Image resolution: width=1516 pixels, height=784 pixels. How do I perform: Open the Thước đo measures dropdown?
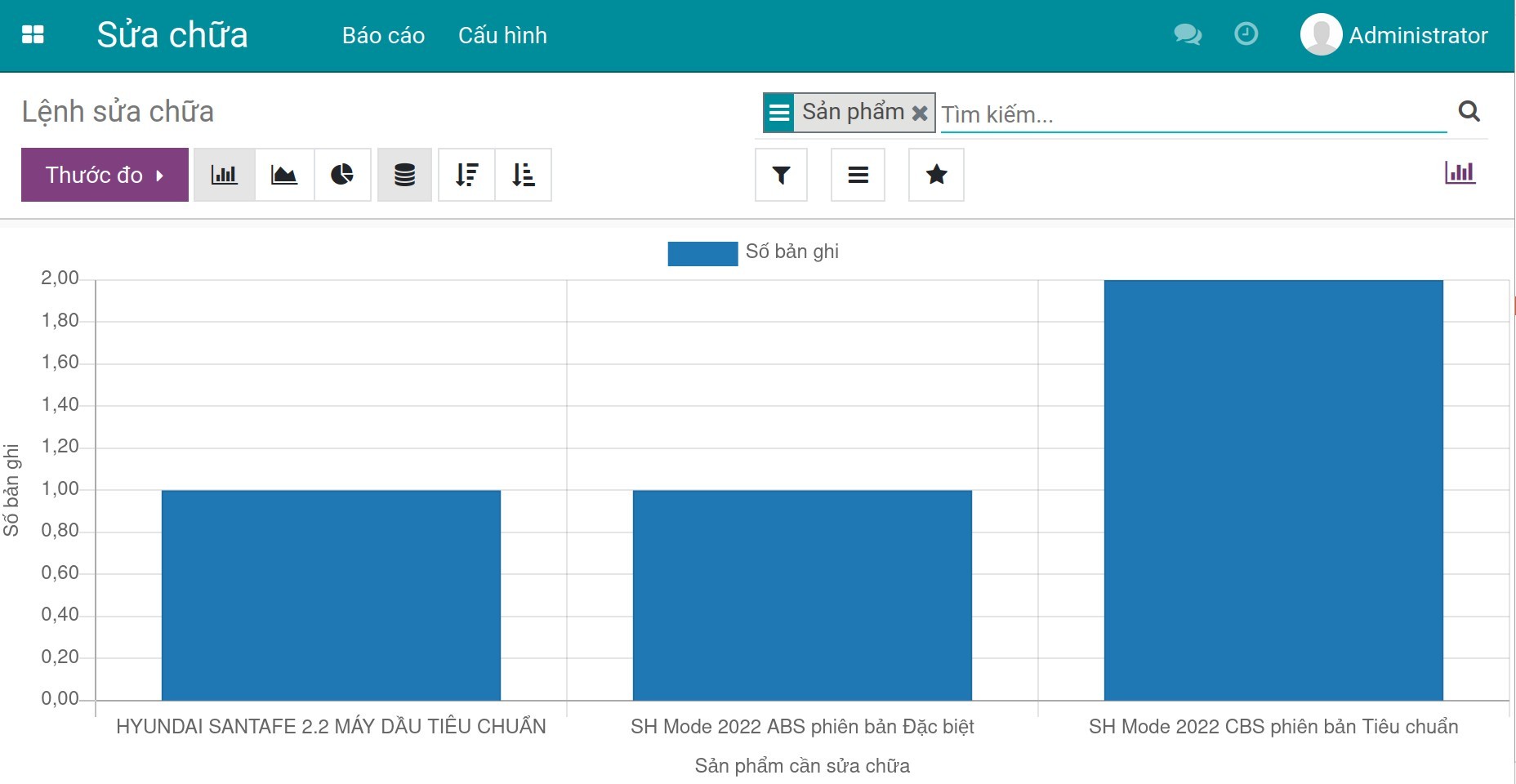tap(105, 175)
